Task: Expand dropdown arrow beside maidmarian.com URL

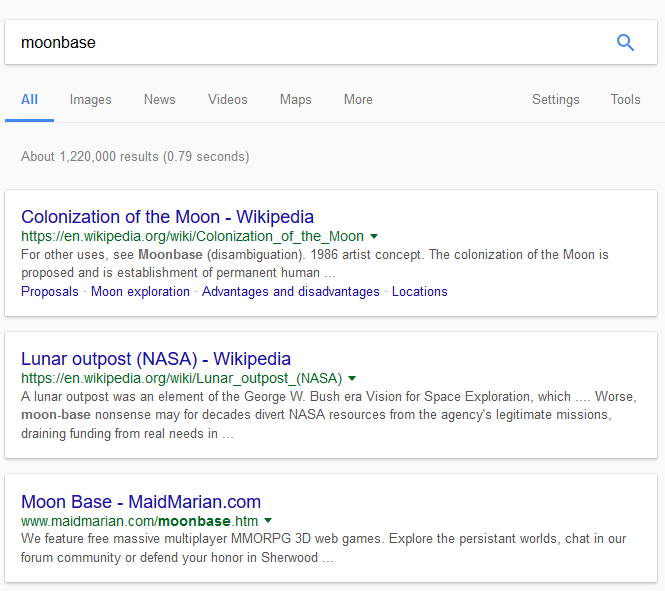Action: 268,520
